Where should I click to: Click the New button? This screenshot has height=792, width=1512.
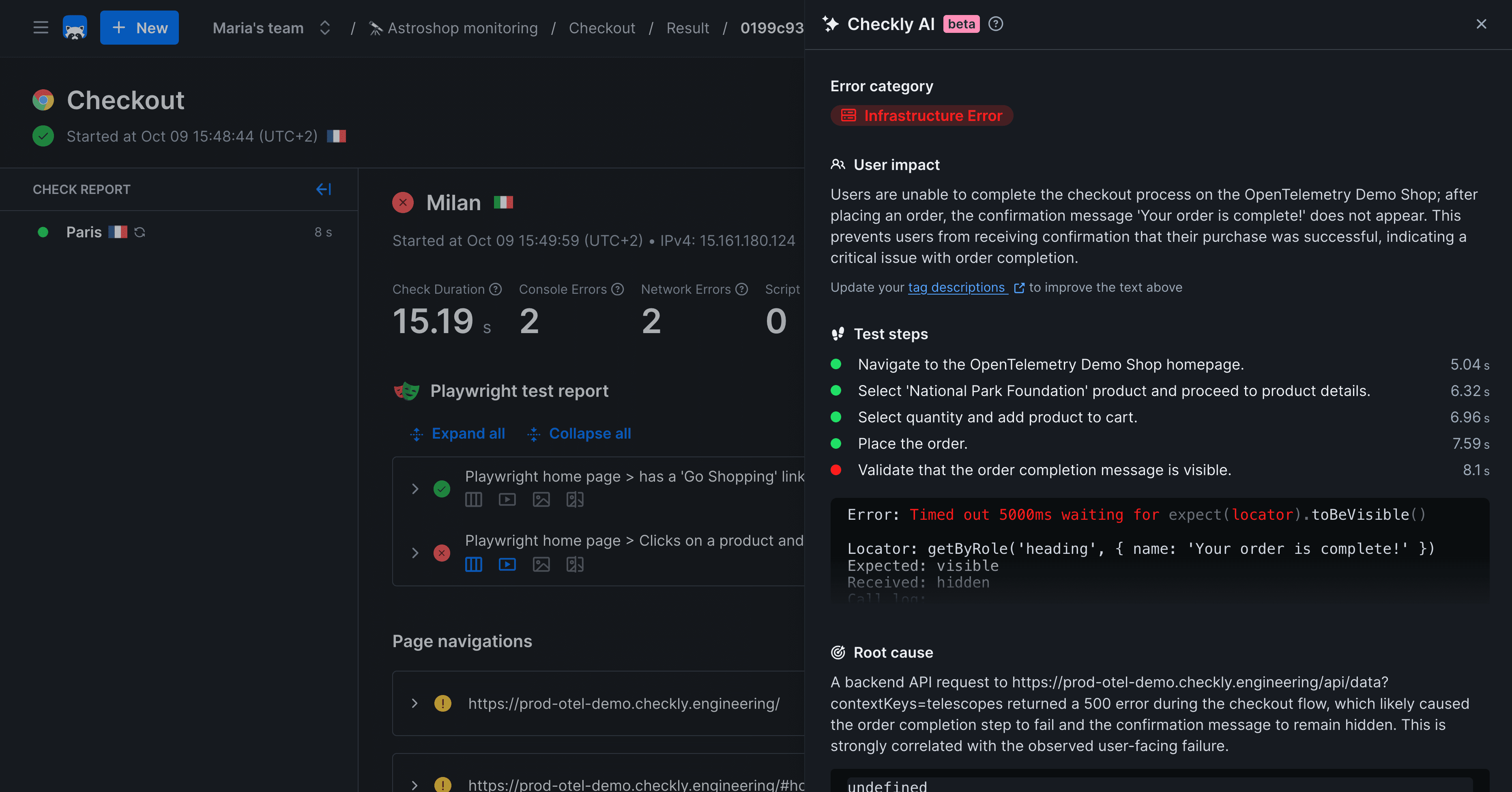tap(139, 28)
